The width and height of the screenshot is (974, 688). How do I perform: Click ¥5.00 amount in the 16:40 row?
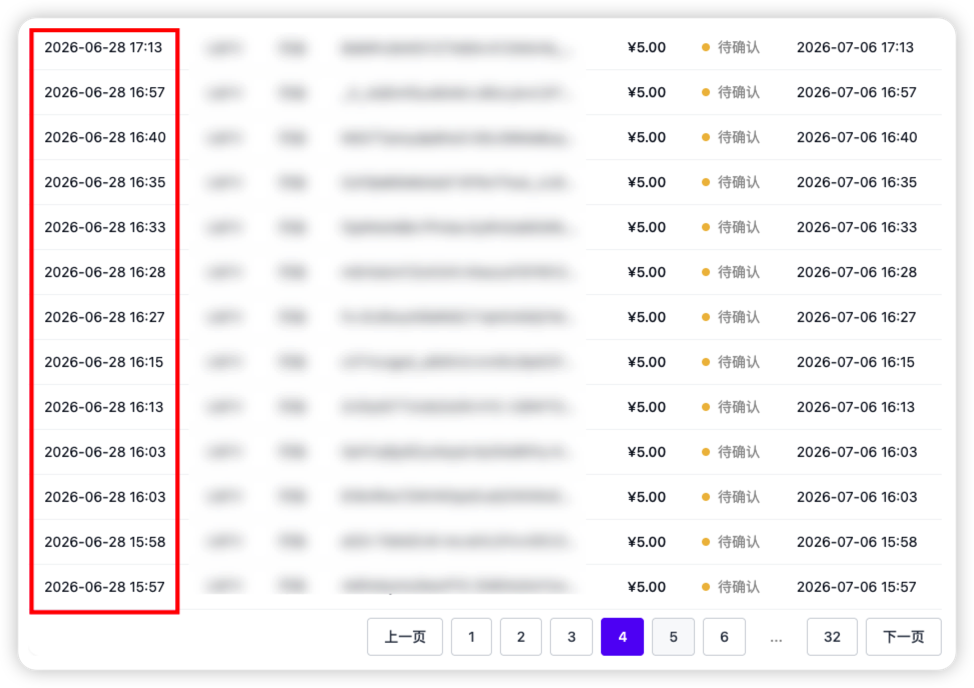point(647,137)
